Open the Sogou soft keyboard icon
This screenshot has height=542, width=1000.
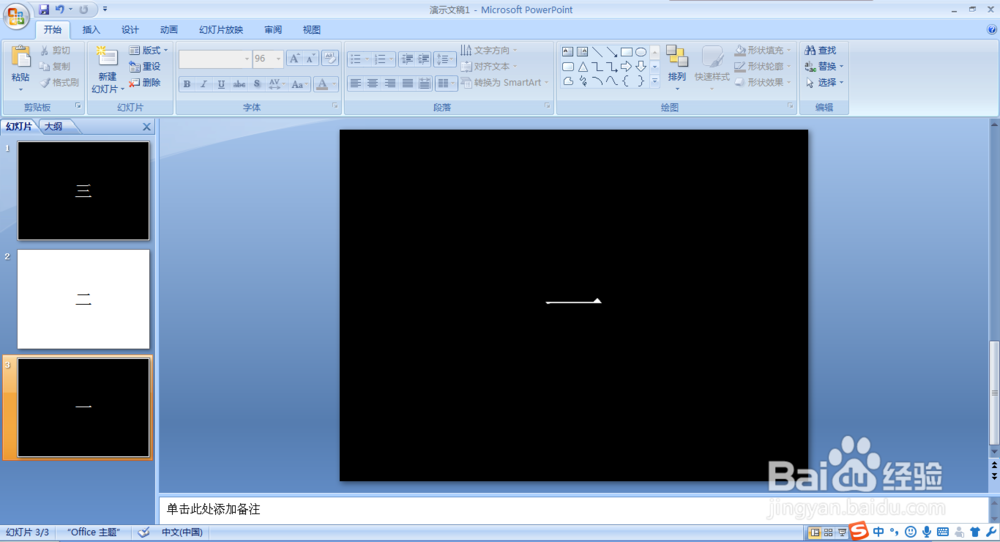pyautogui.click(x=943, y=532)
